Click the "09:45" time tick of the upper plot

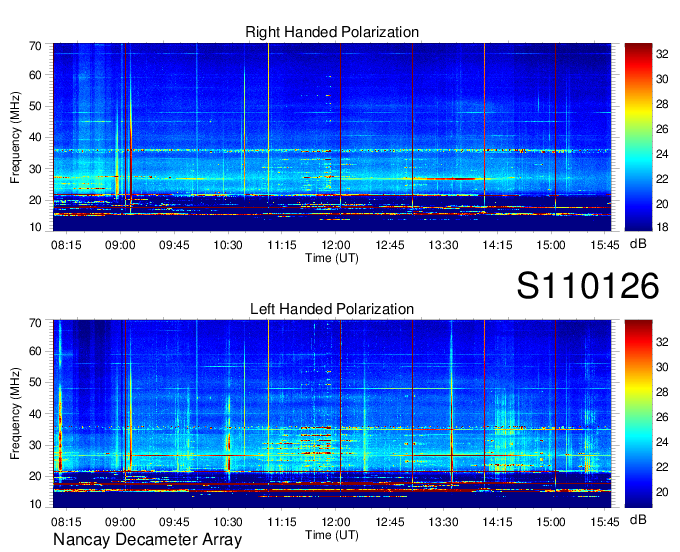[174, 245]
